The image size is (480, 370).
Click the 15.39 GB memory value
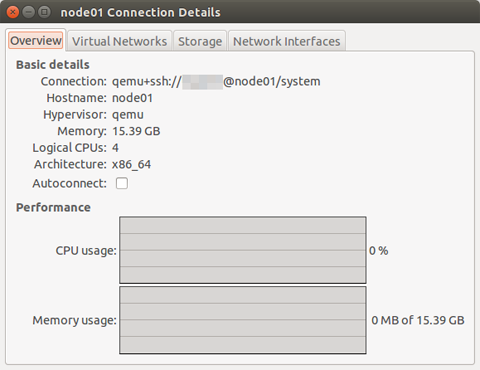coord(136,131)
